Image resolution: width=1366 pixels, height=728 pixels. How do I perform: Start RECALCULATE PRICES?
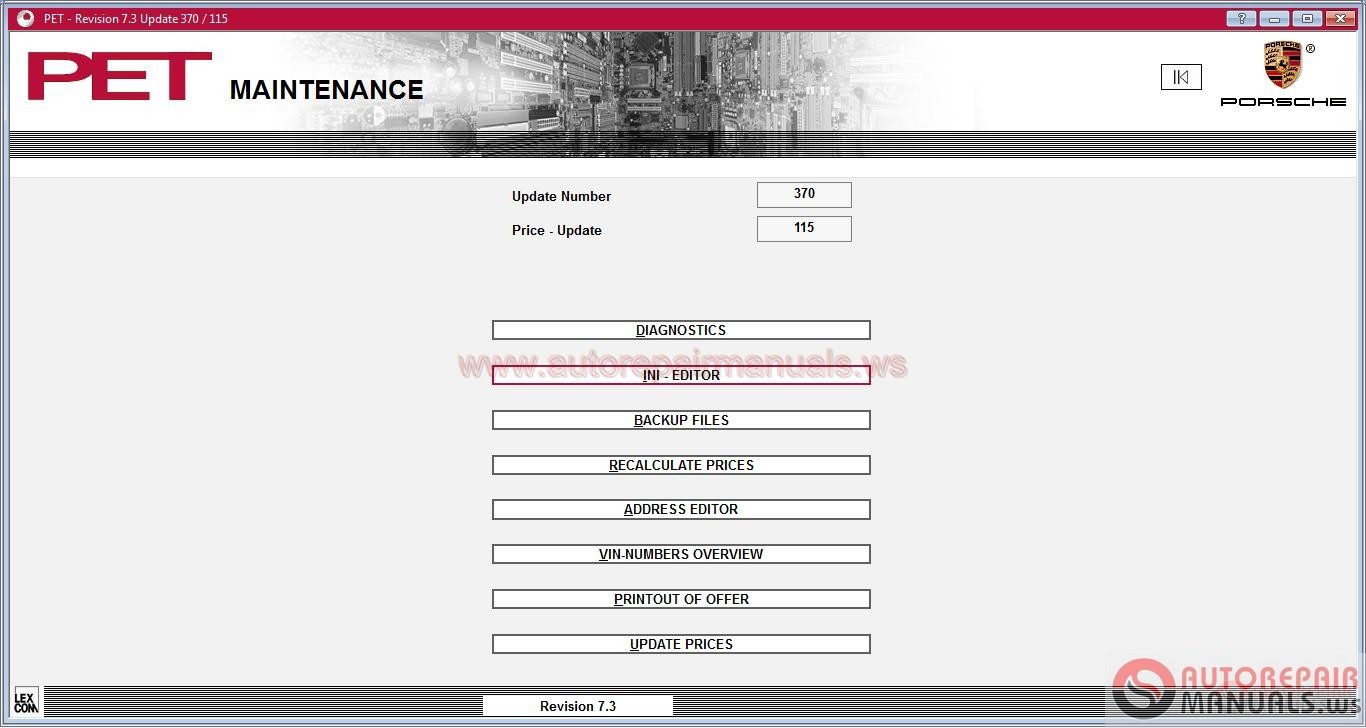(x=681, y=465)
